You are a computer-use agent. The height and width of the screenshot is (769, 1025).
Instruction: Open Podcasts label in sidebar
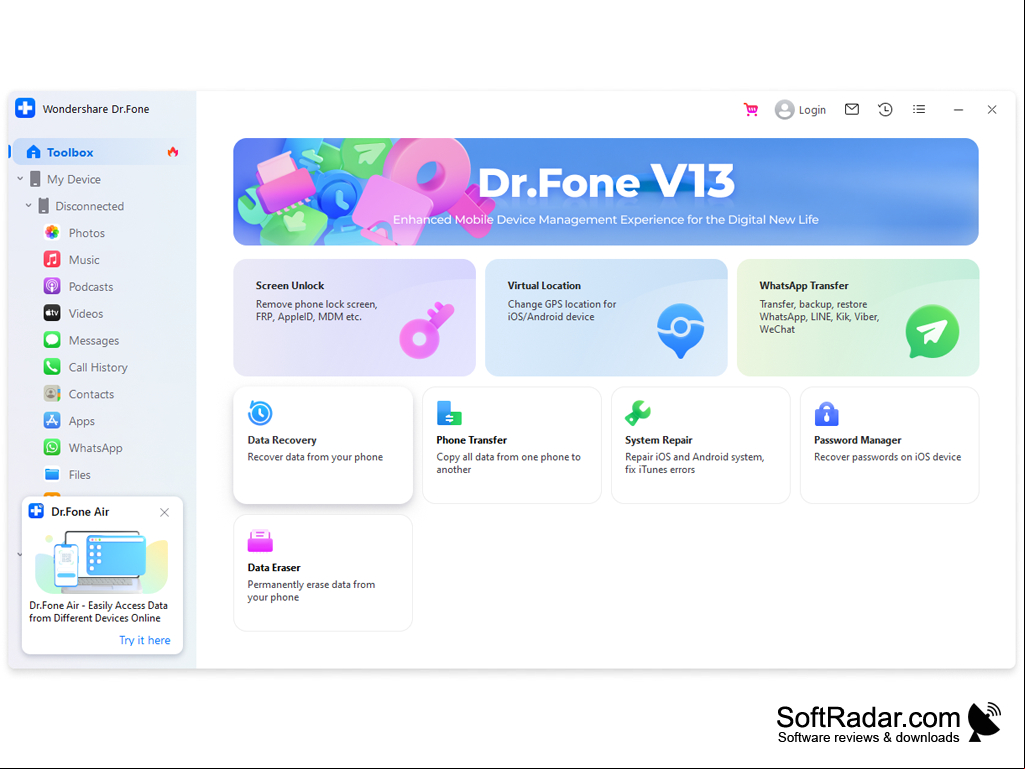click(91, 286)
